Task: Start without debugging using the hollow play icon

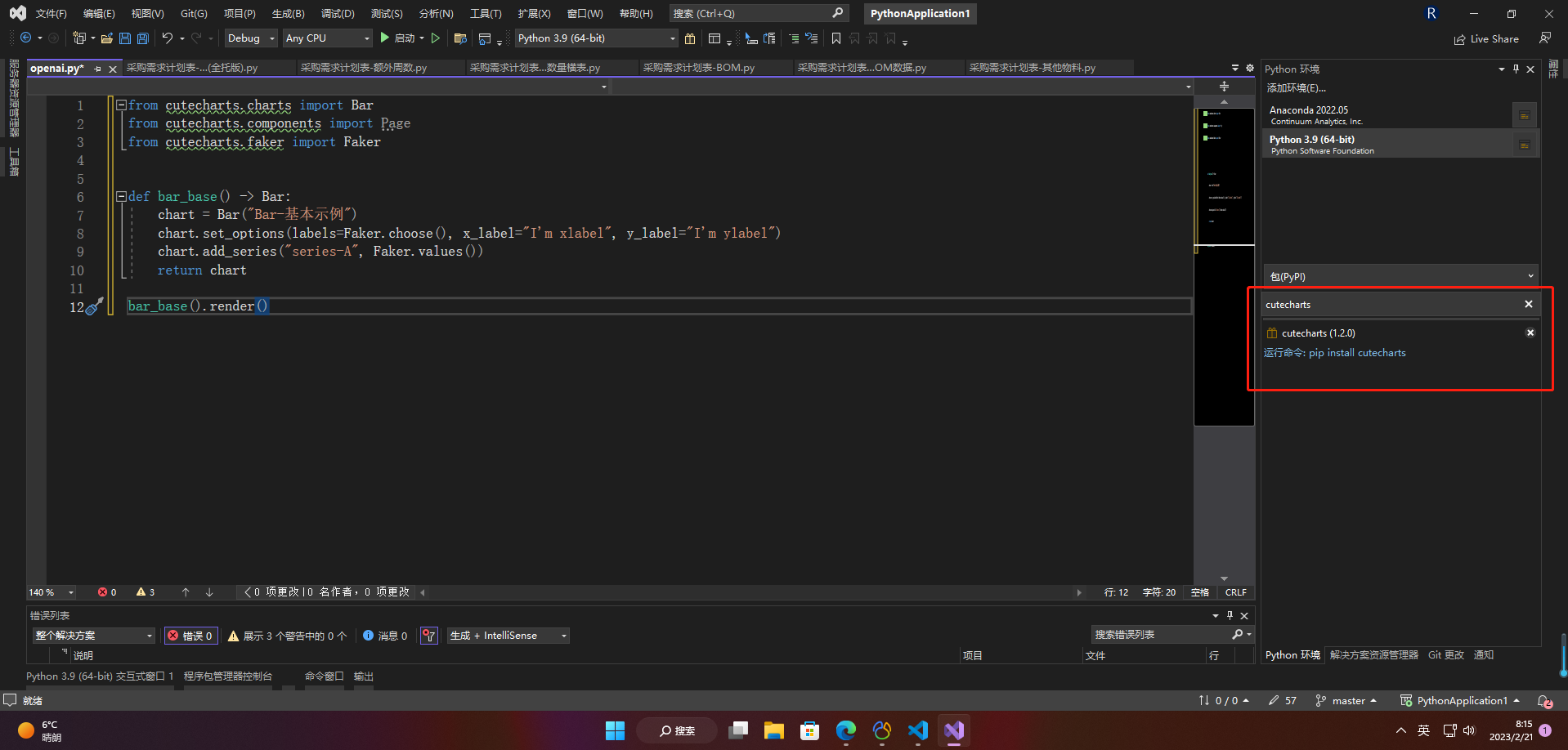Action: [x=436, y=38]
